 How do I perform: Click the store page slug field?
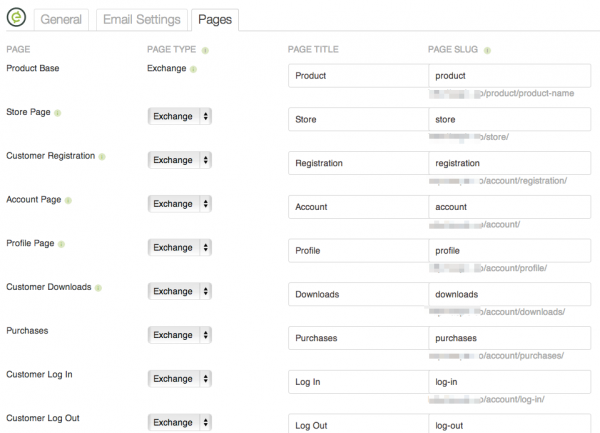point(510,119)
